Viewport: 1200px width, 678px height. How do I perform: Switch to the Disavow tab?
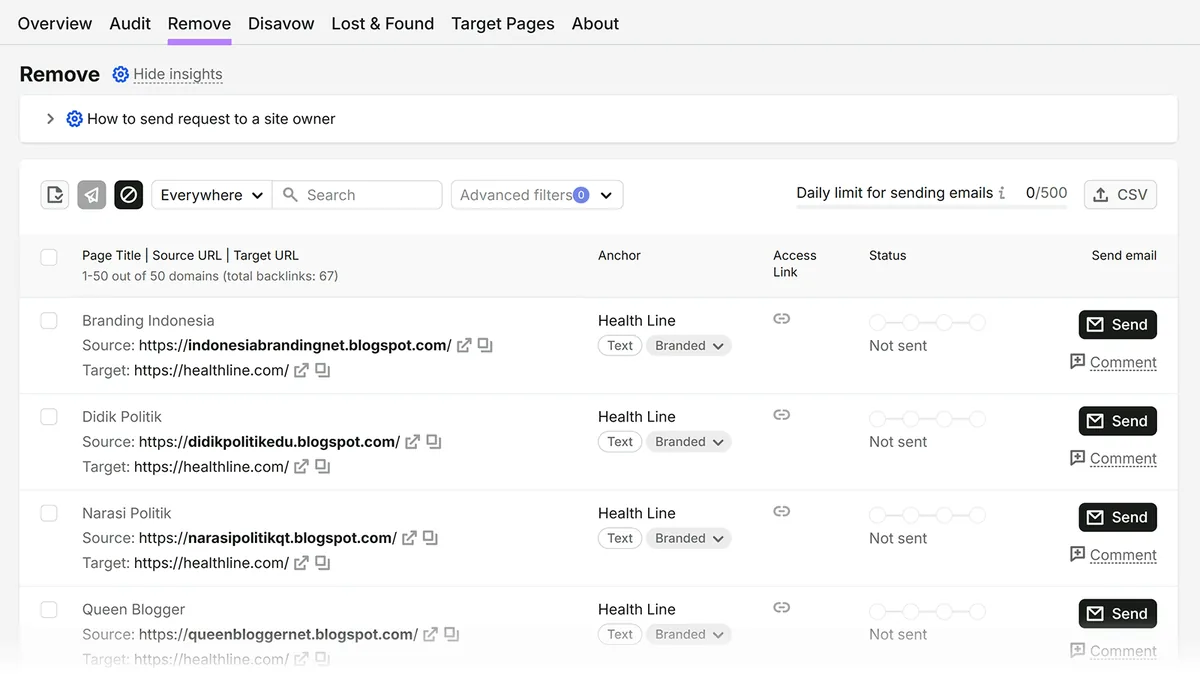click(281, 23)
